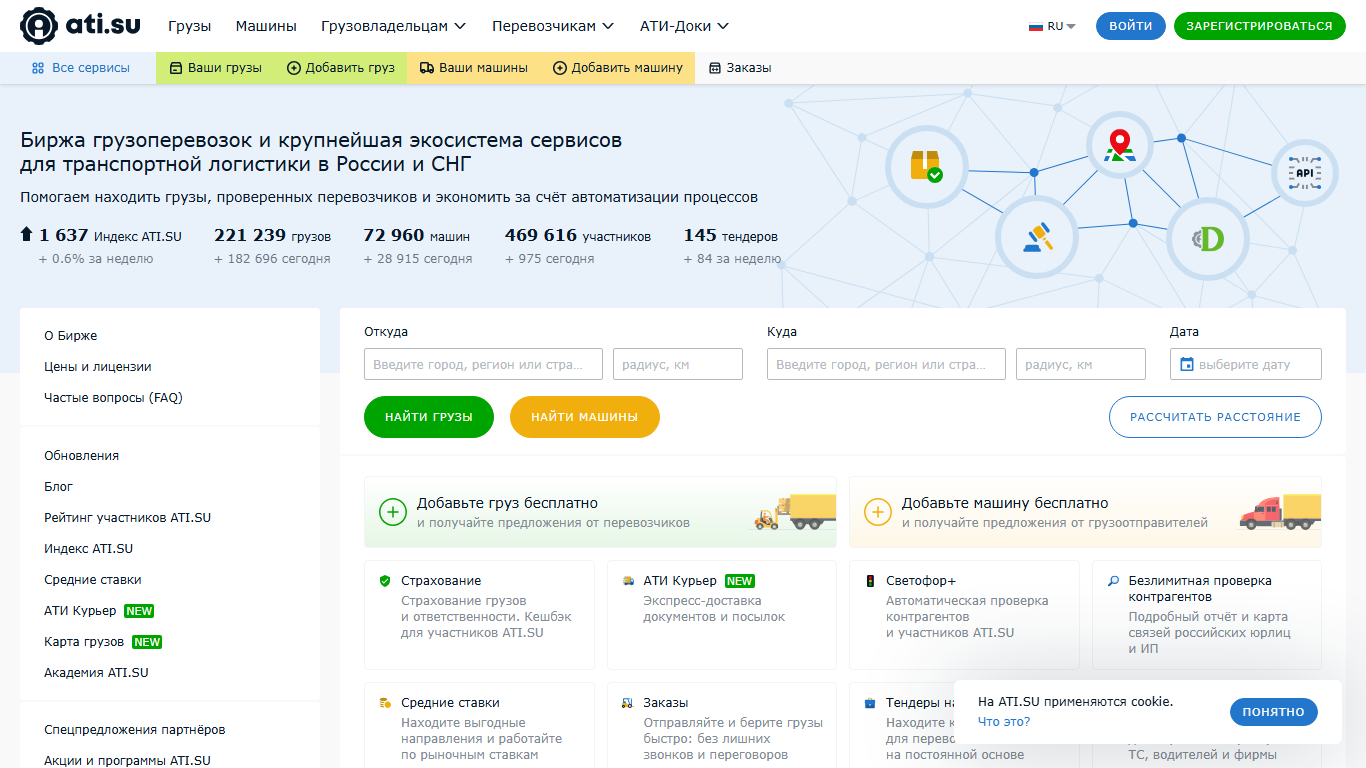1366x768 pixels.
Task: Click the up arrow by Индекс ATI.SU
Action: 27,235
